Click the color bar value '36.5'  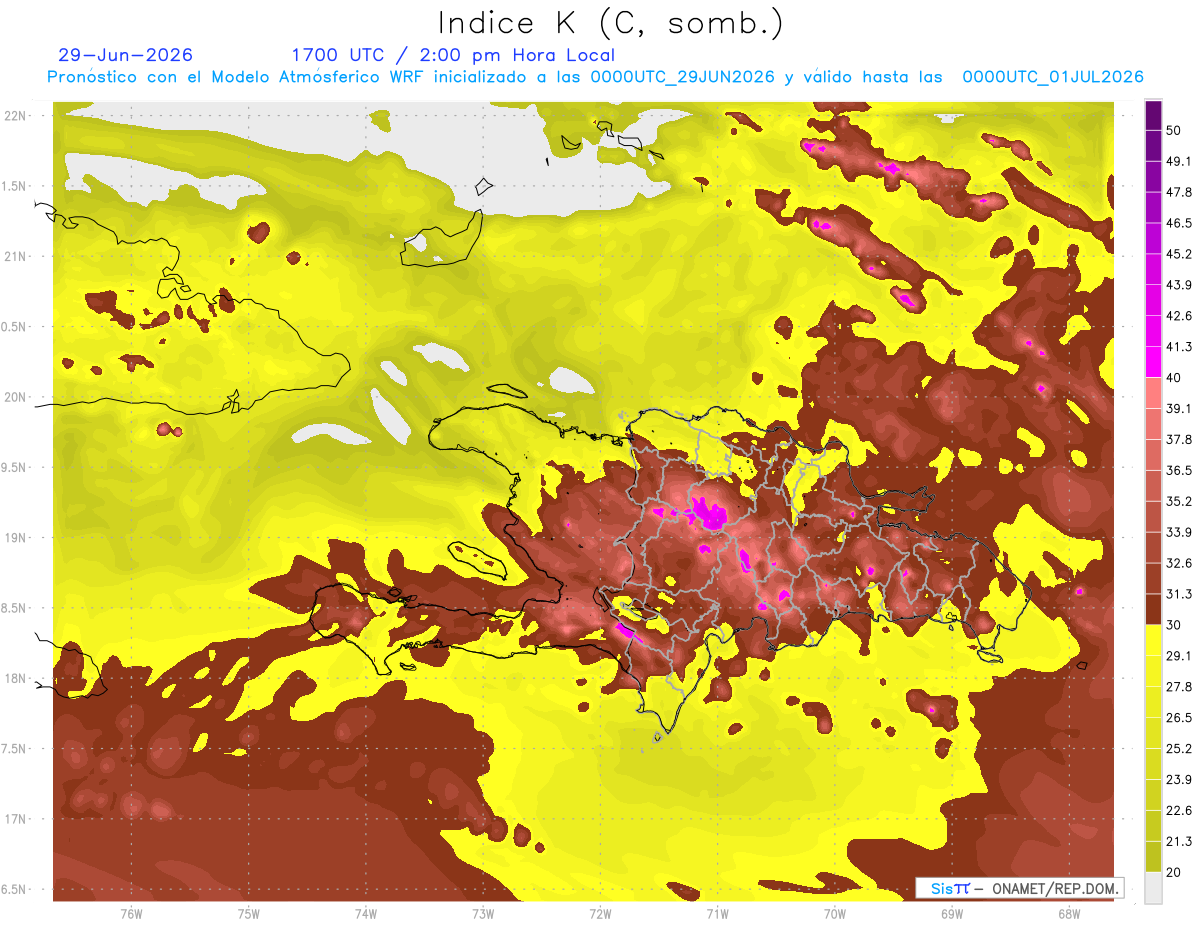coord(1178,470)
